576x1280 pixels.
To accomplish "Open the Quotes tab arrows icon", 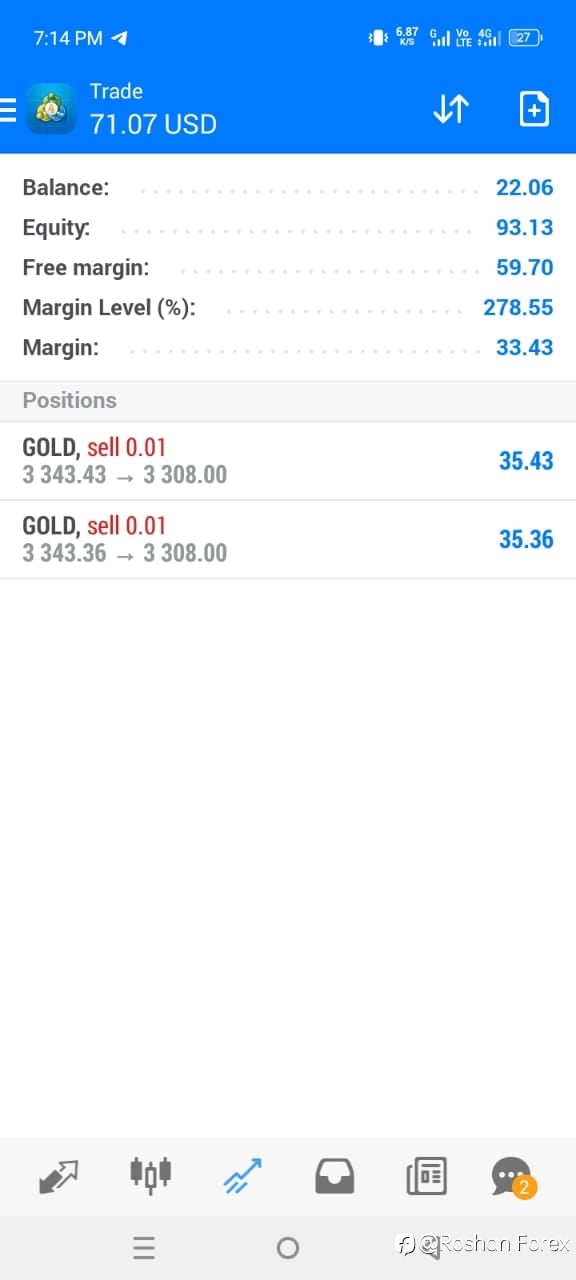I will coord(58,1176).
